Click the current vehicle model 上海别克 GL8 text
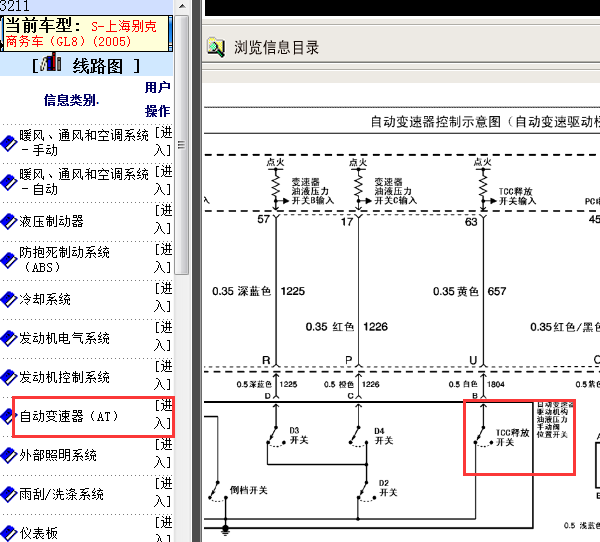 [81, 34]
